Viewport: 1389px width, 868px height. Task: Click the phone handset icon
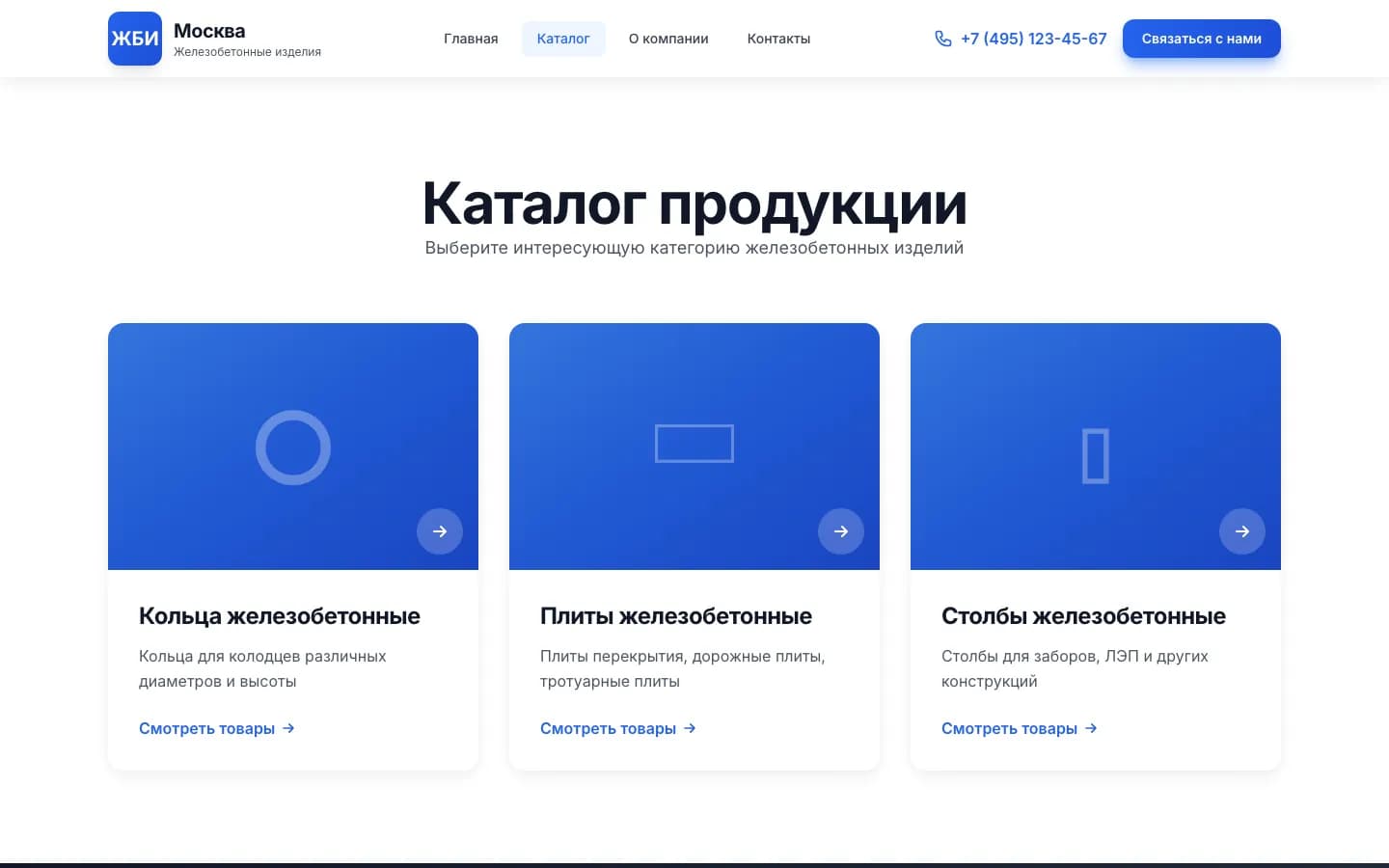click(x=943, y=39)
